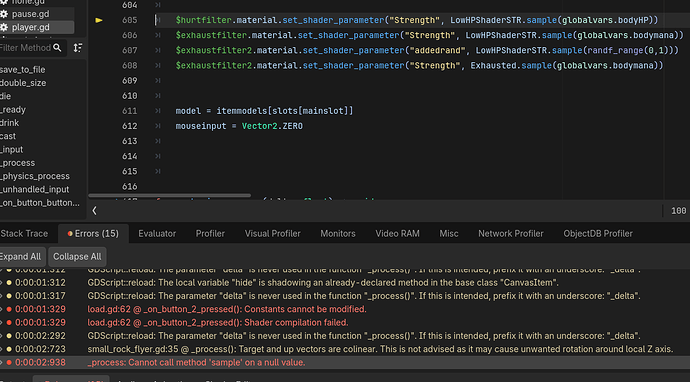Viewport: 690px width, 382px height.
Task: Toggle alphabetical sorting of the method list
Action: coord(77,48)
